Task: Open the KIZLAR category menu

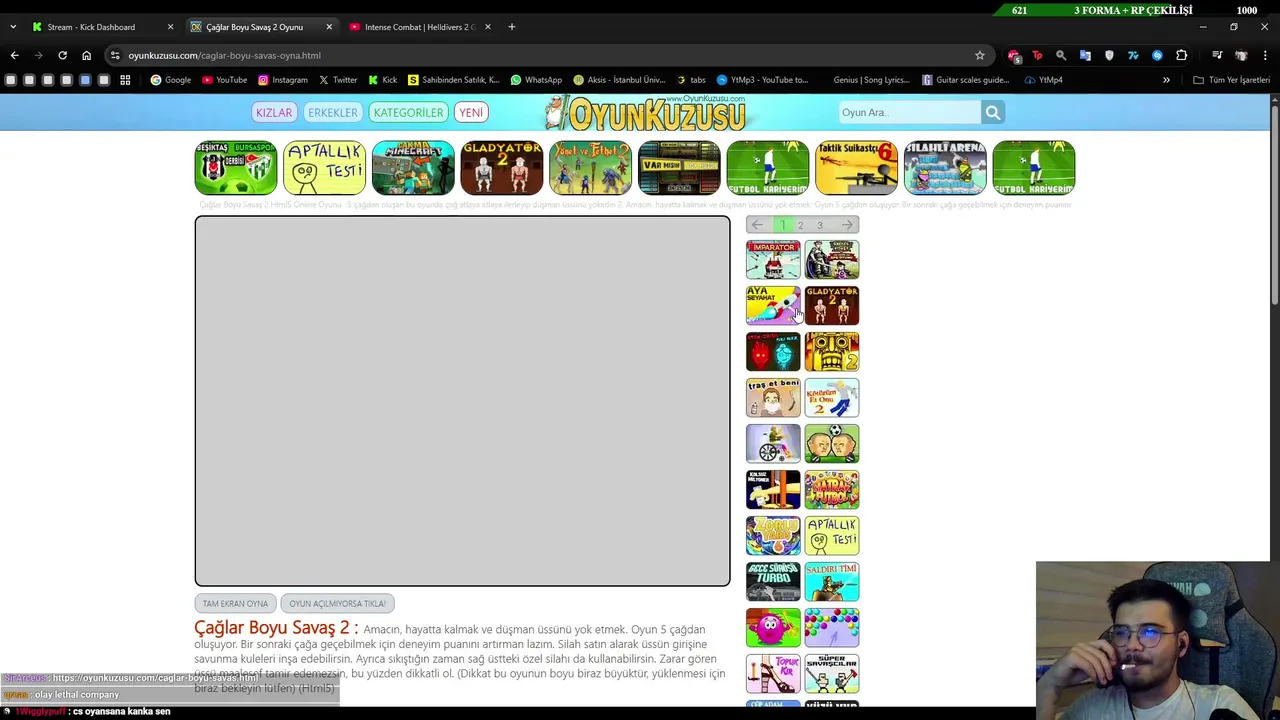Action: pyautogui.click(x=274, y=113)
